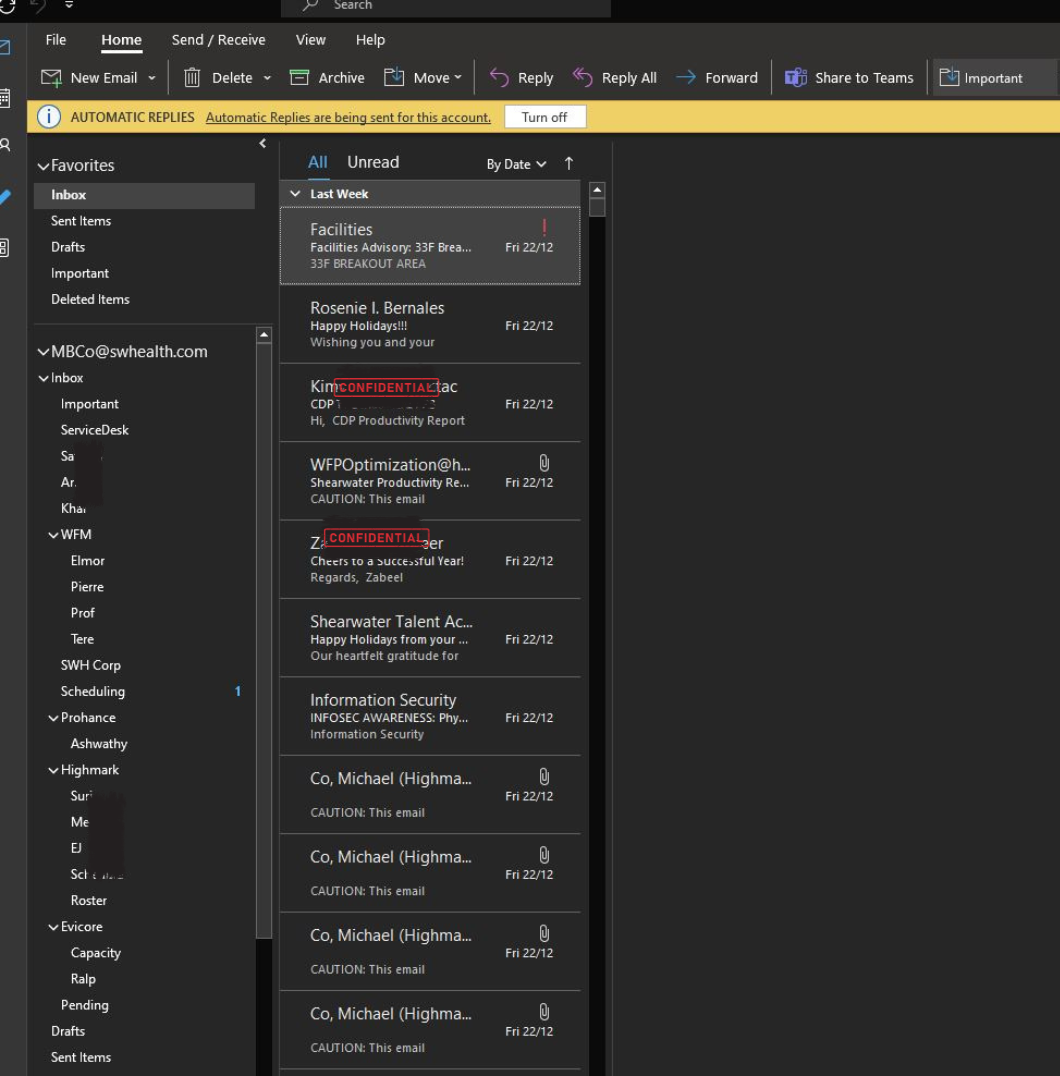Open the By Date sort dropdown

[x=516, y=164]
